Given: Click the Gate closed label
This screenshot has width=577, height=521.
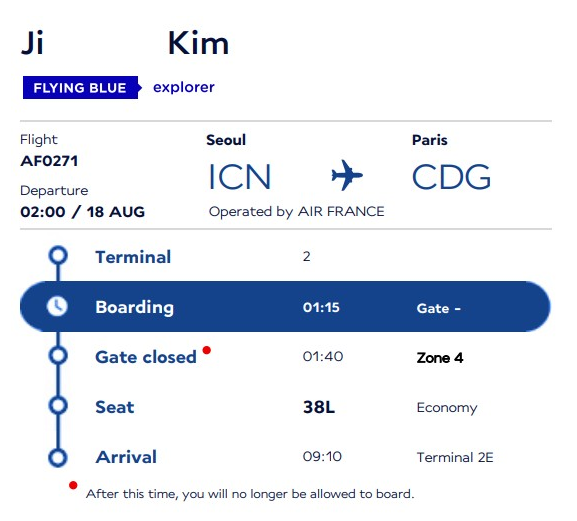Looking at the screenshot, I should [146, 357].
